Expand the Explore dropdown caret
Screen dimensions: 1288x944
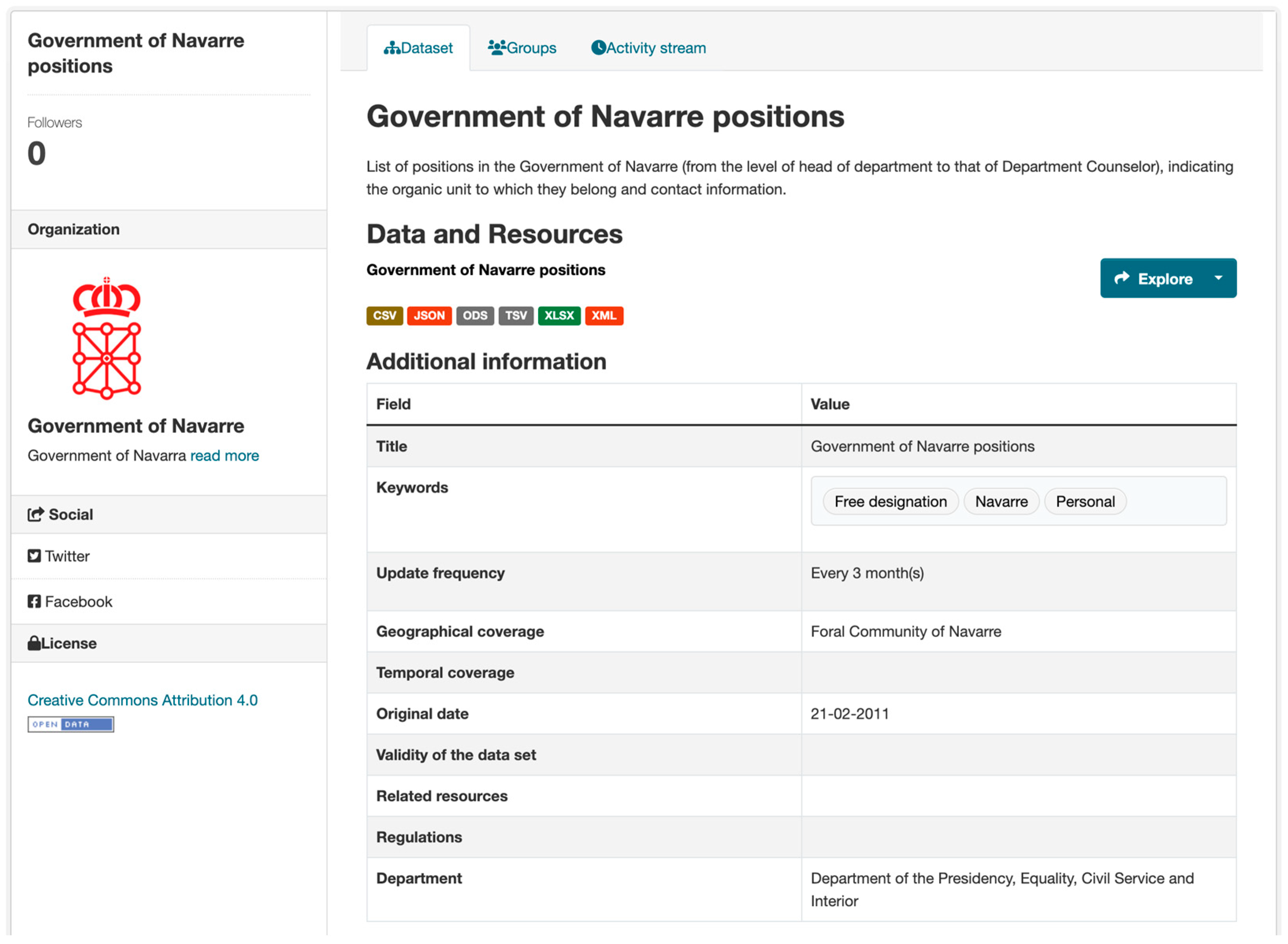tap(1218, 278)
